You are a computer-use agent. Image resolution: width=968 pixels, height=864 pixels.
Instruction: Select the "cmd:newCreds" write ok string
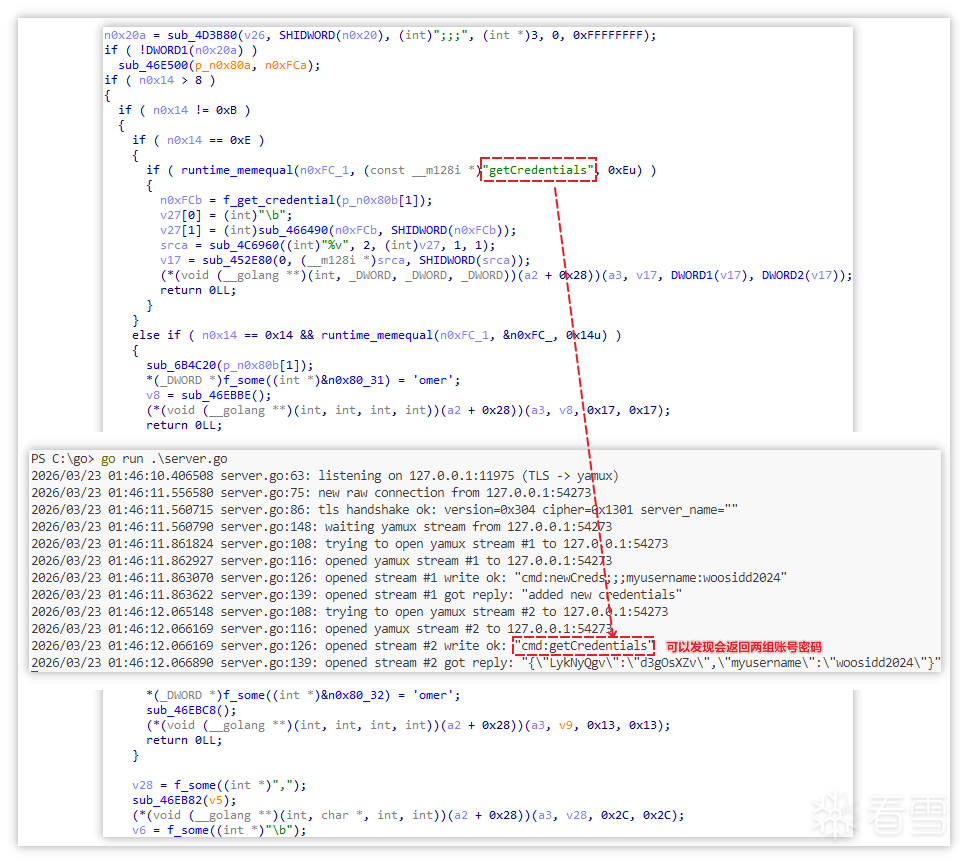tap(650, 577)
